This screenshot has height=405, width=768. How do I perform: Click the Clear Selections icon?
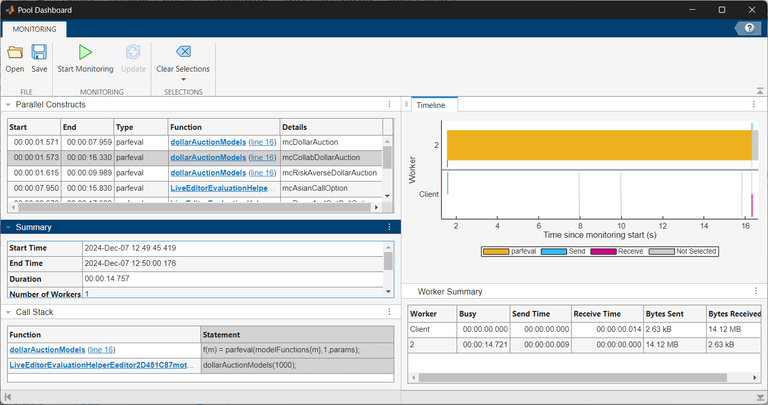(183, 52)
